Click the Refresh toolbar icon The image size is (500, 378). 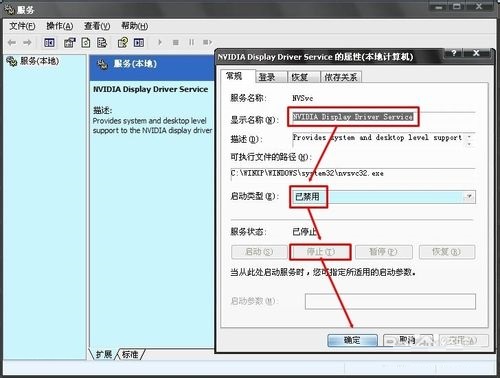click(x=86, y=42)
